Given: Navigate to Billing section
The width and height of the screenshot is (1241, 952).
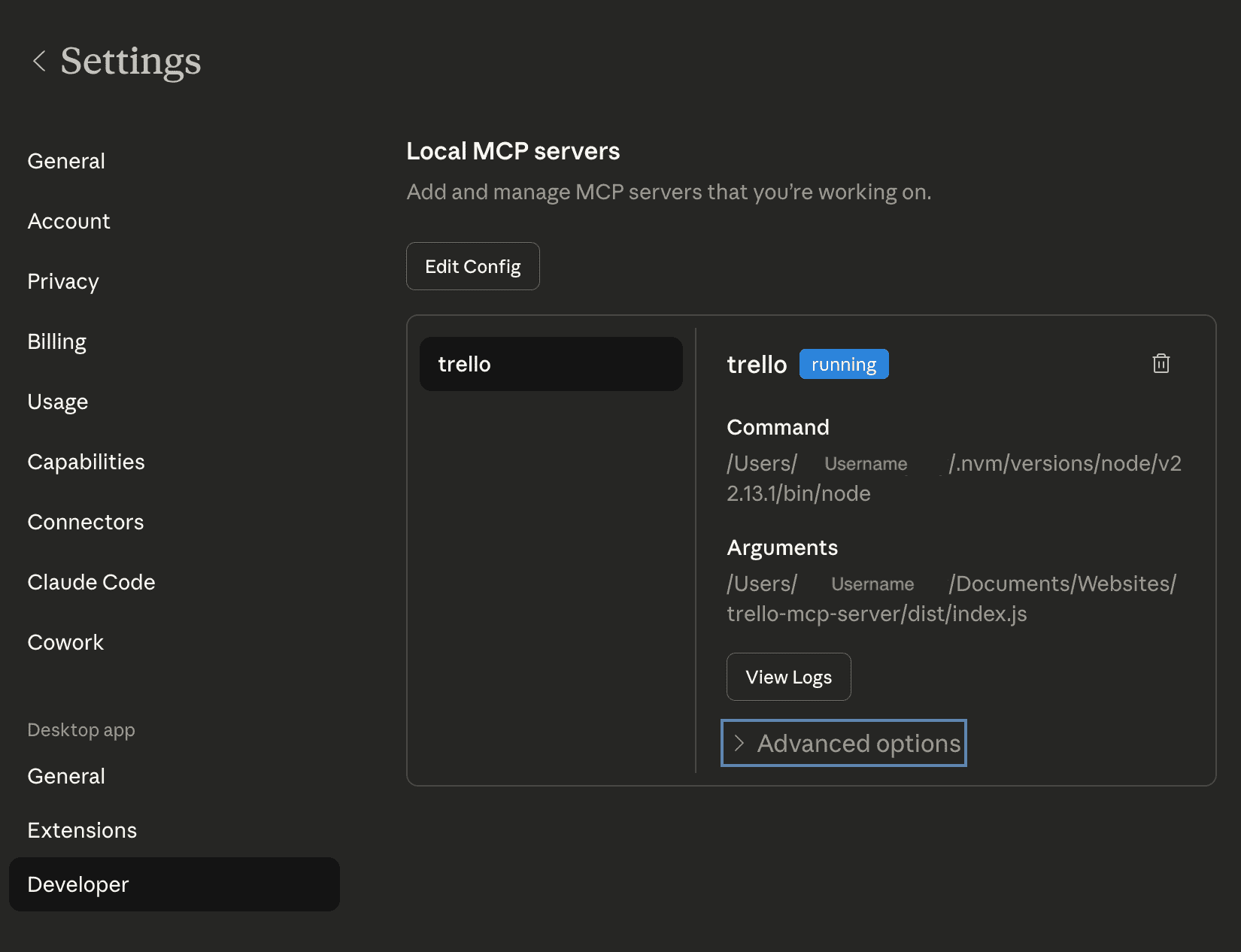Looking at the screenshot, I should coord(57,341).
